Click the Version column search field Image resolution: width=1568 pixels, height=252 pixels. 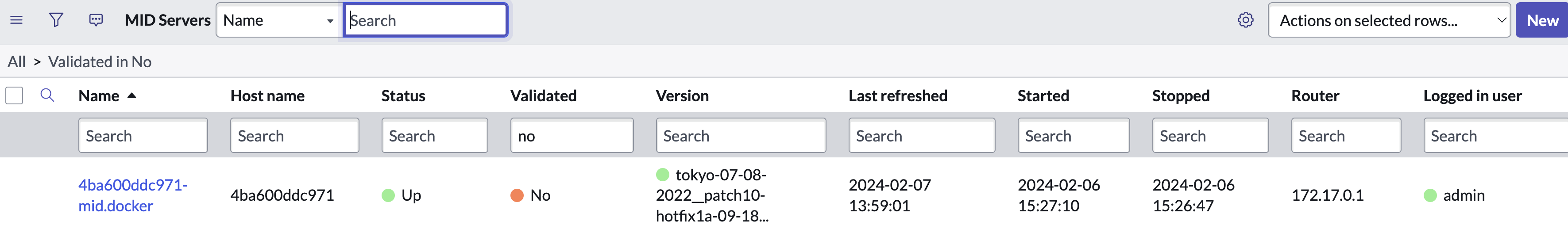point(740,135)
